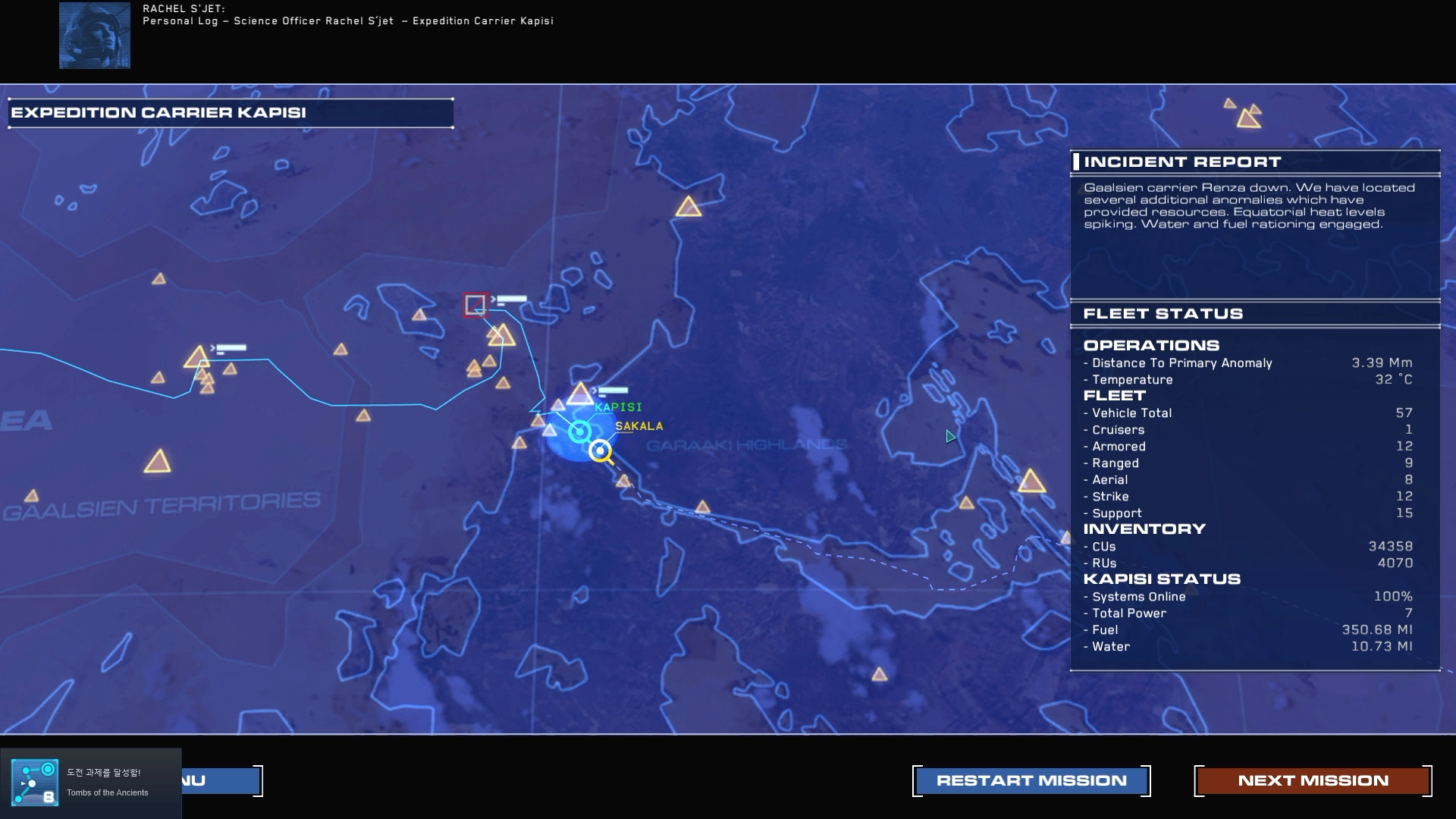Screen dimensions: 1456x819
Task: Click the achievement unlocked notification text
Action: [104, 773]
